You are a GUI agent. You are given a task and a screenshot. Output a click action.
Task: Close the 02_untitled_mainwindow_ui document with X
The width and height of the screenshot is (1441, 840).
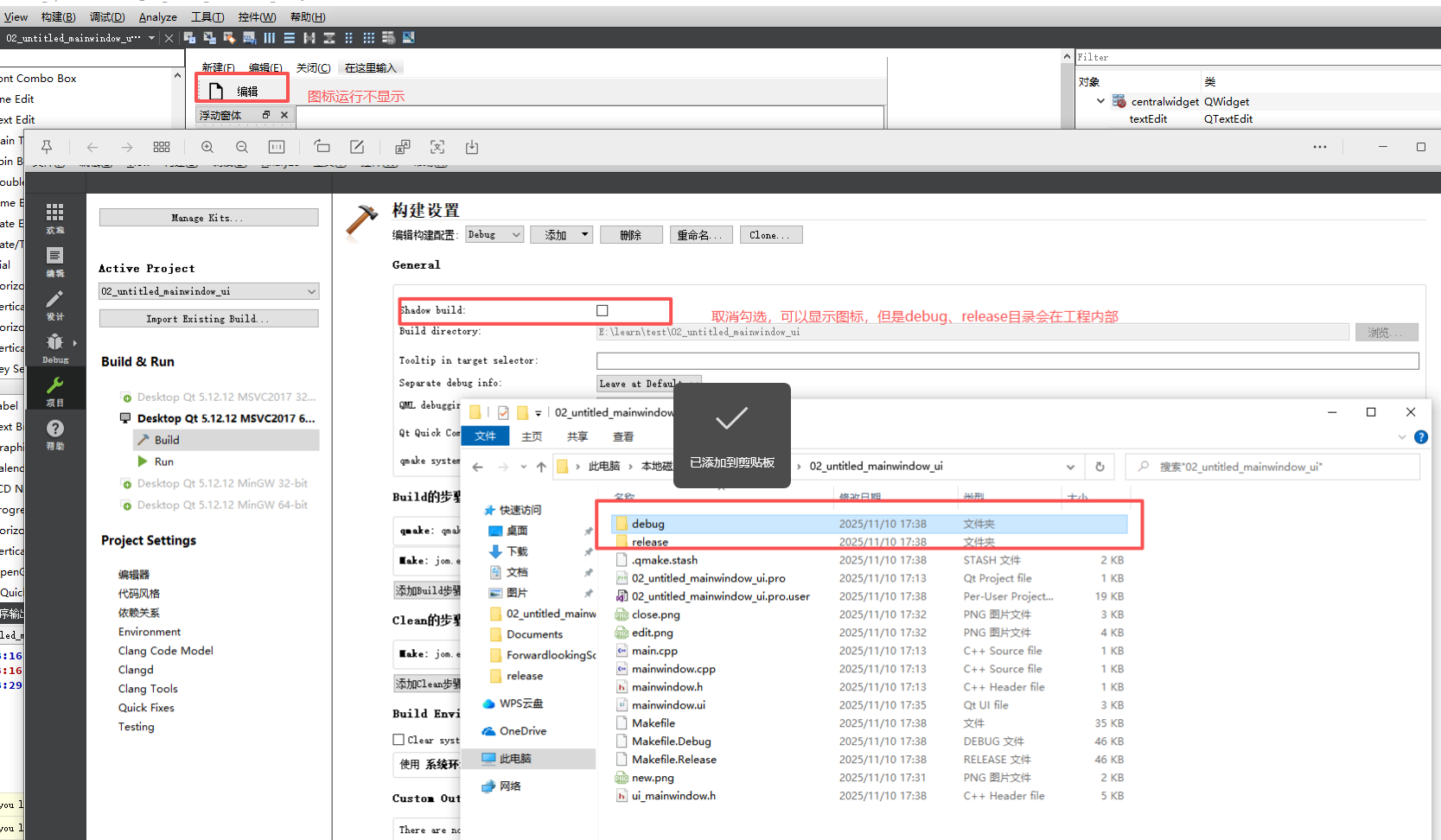(169, 38)
